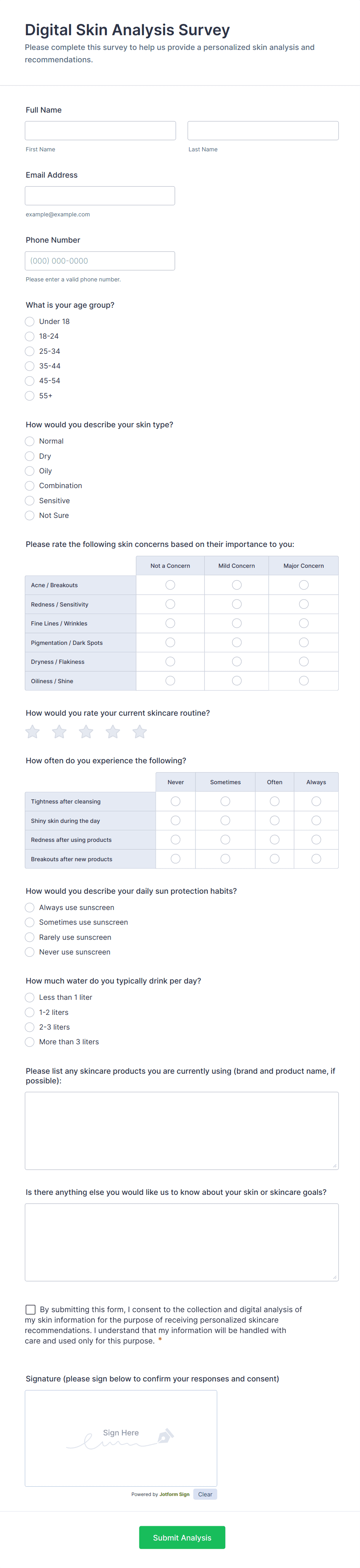Click the first rating star
Screen dimensions: 360x1568
pos(33,732)
